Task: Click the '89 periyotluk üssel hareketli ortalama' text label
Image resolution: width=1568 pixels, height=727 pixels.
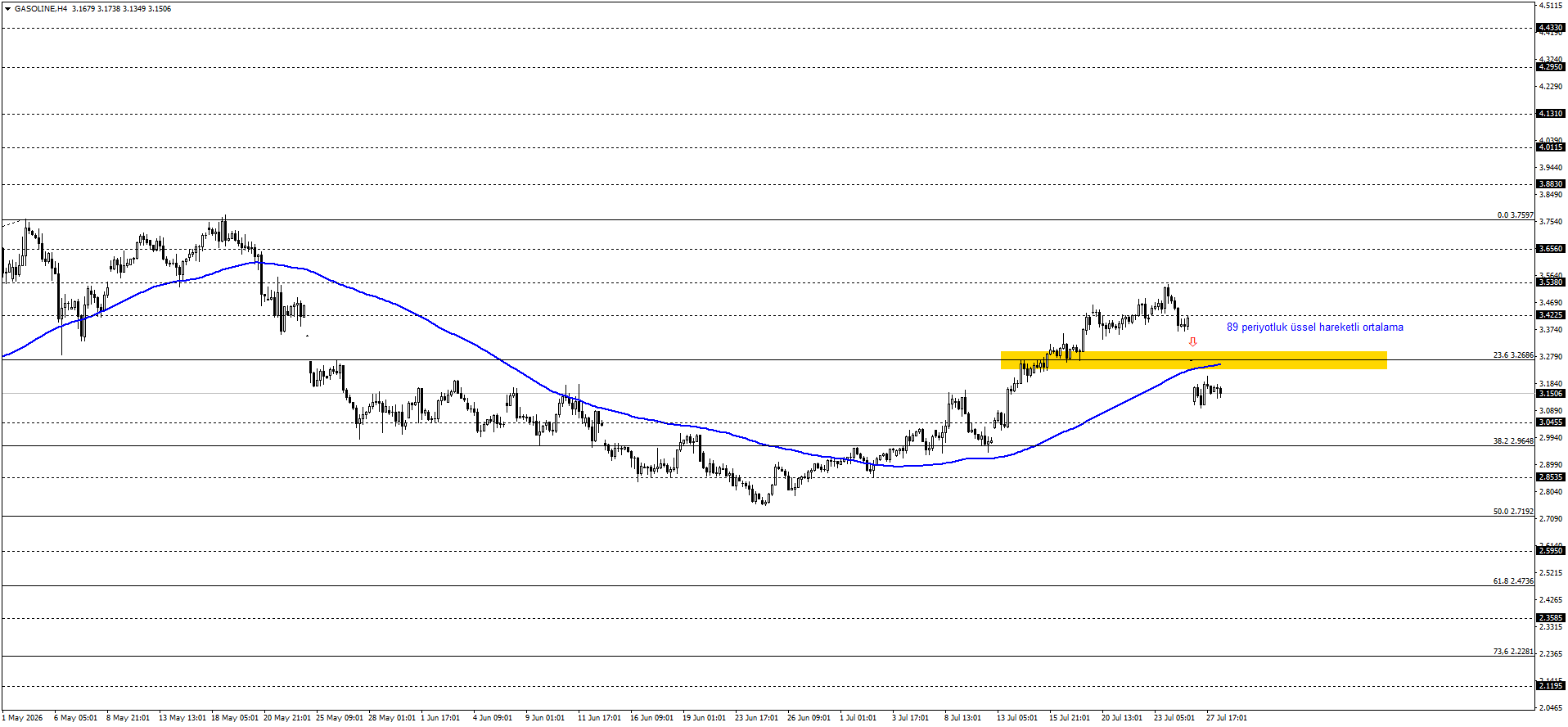Action: [1314, 327]
